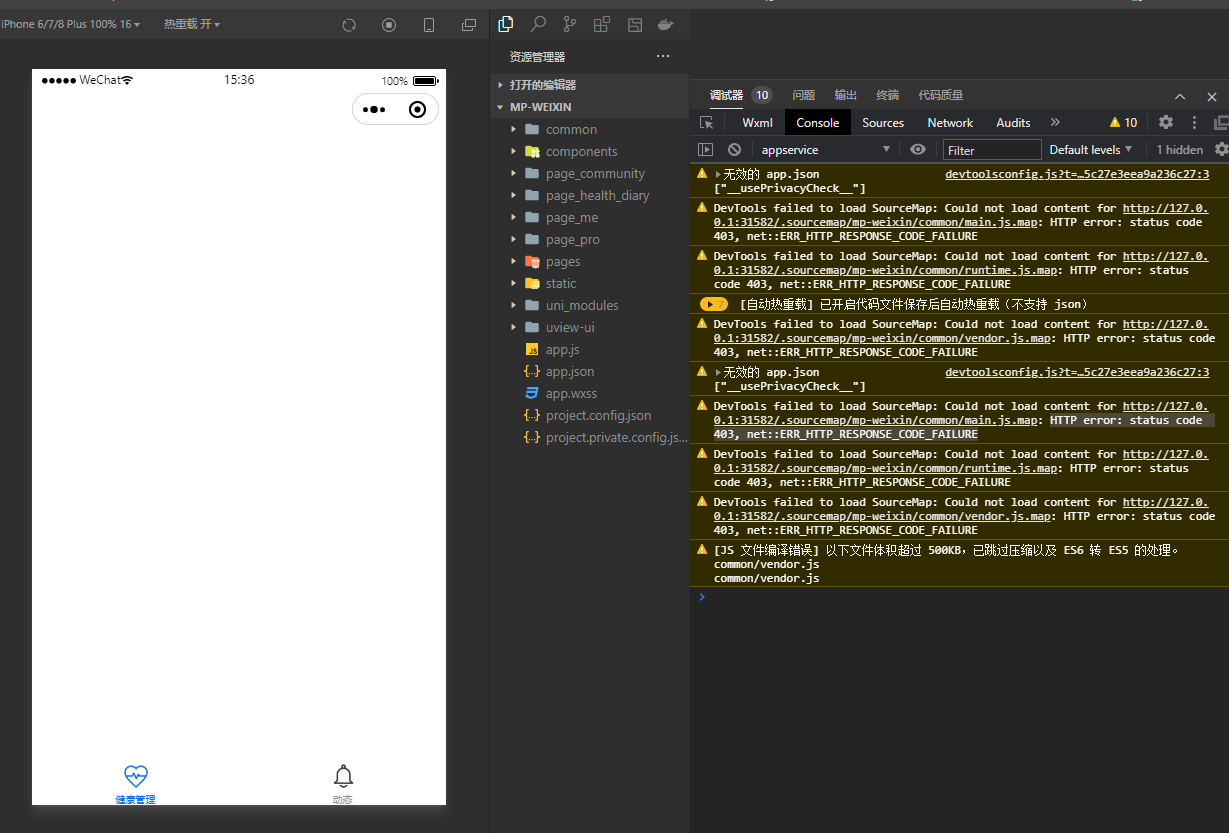Switch to the Audits tab
1229x833 pixels.
click(x=1013, y=122)
